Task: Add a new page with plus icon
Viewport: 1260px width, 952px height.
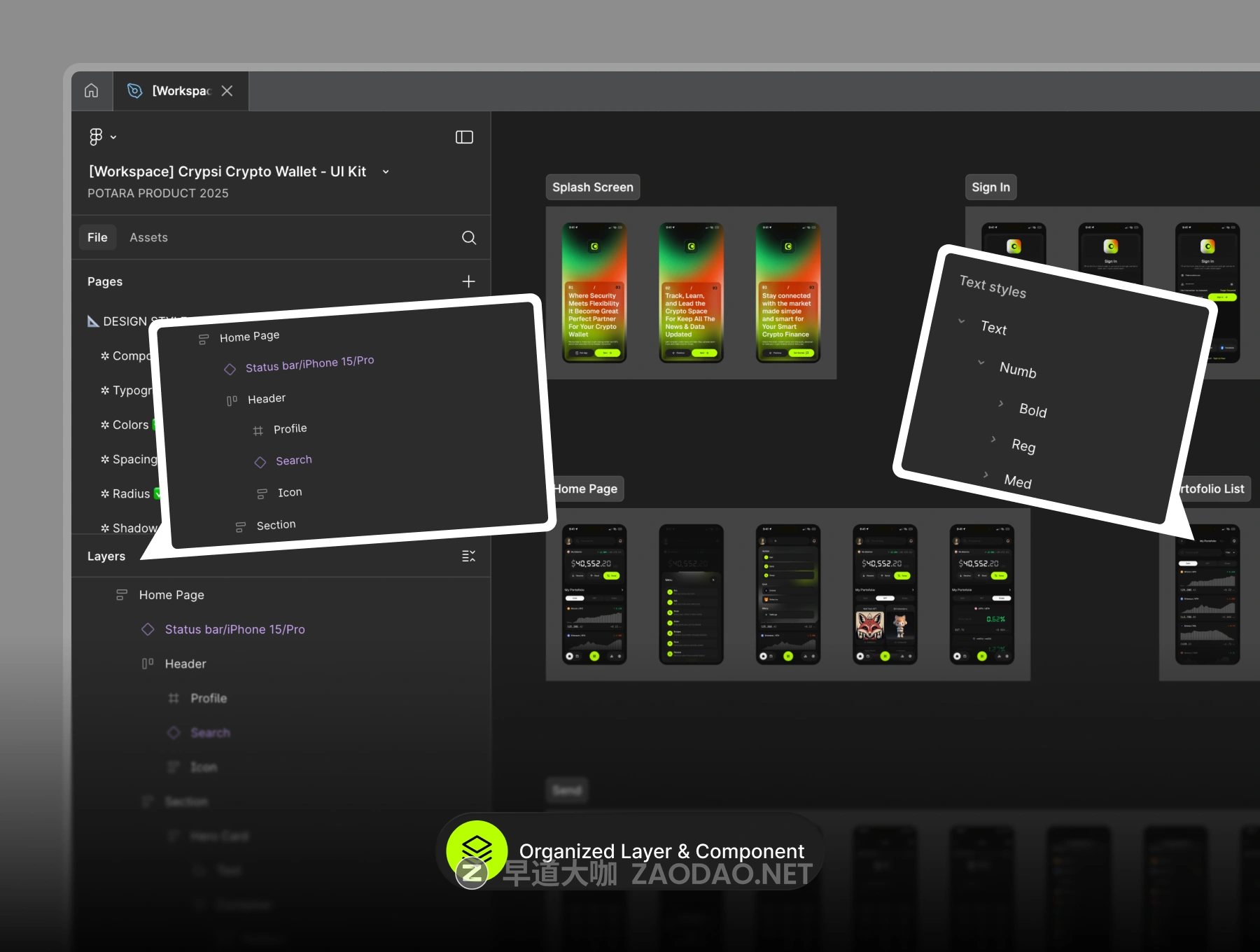Action: point(469,281)
